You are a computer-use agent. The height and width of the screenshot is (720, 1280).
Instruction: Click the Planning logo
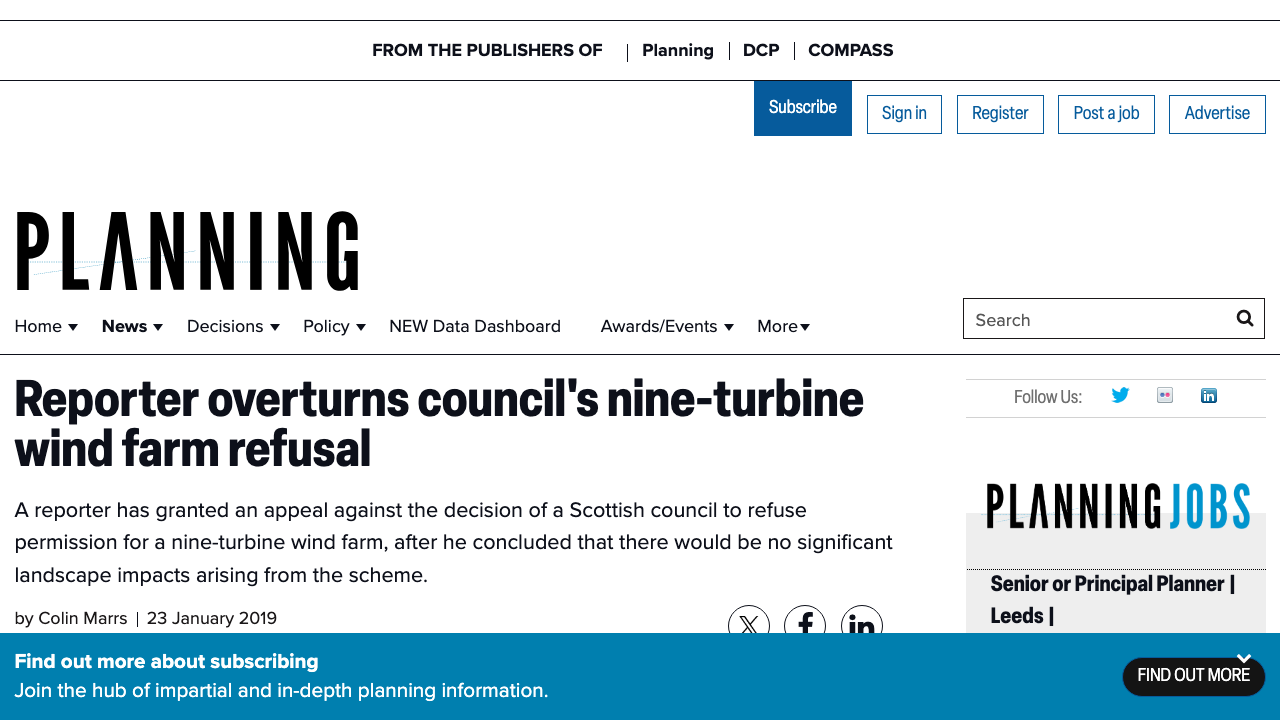pyautogui.click(x=187, y=251)
